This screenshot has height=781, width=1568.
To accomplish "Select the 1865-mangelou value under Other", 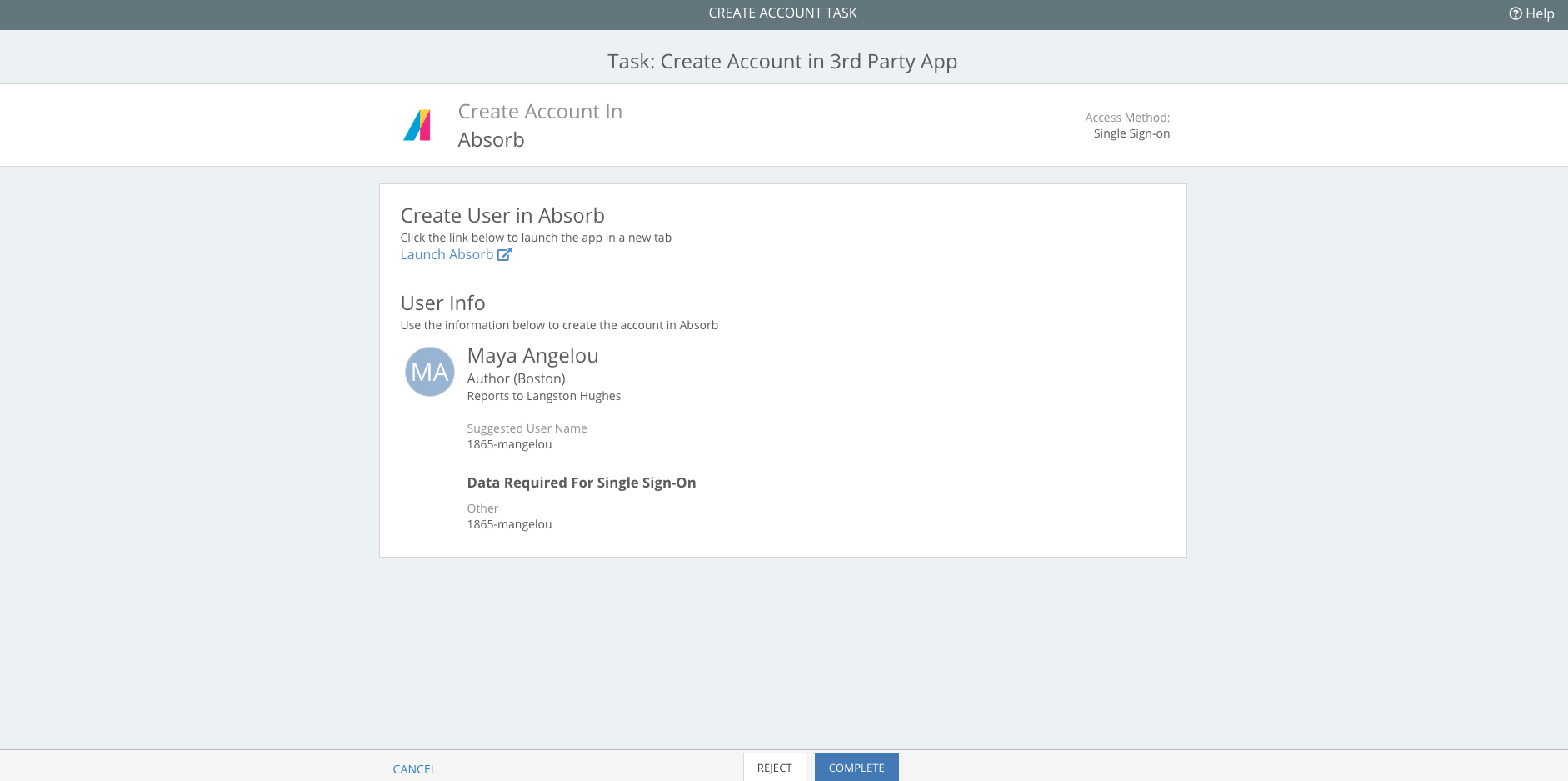I will (x=509, y=524).
